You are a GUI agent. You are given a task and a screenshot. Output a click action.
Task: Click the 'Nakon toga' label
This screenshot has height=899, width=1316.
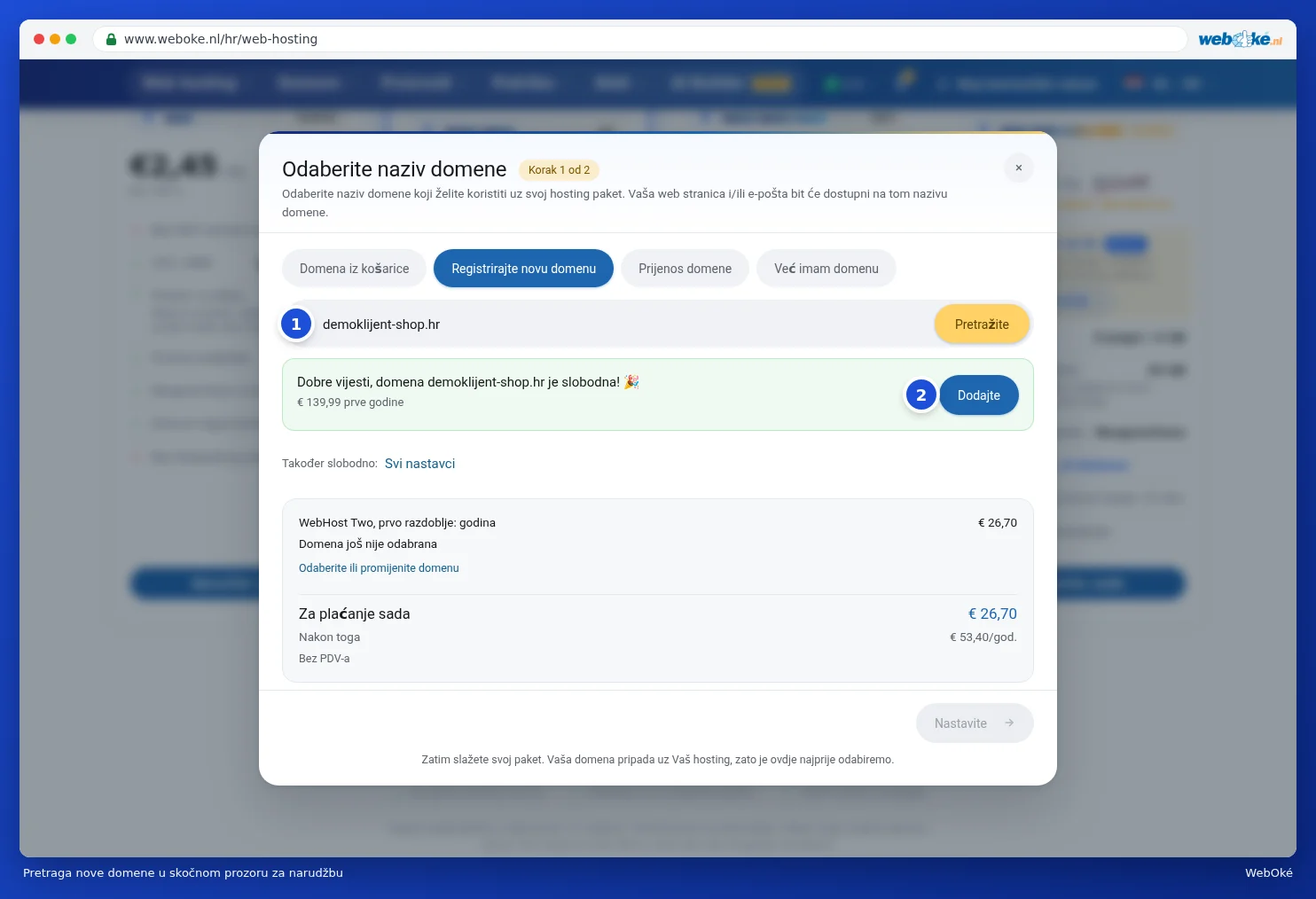click(330, 637)
